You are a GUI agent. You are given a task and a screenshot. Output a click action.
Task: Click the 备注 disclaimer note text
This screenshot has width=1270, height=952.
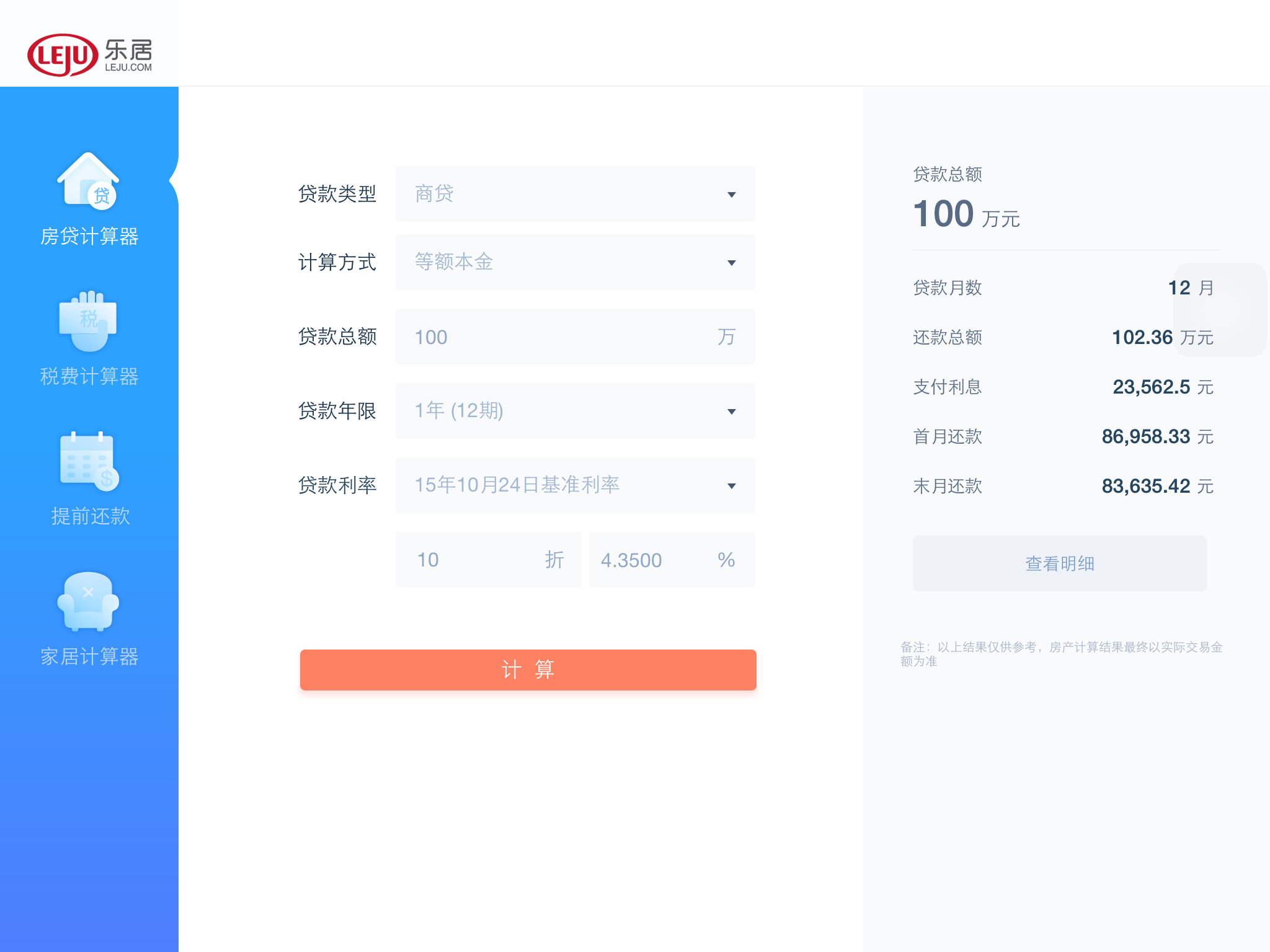point(1062,654)
